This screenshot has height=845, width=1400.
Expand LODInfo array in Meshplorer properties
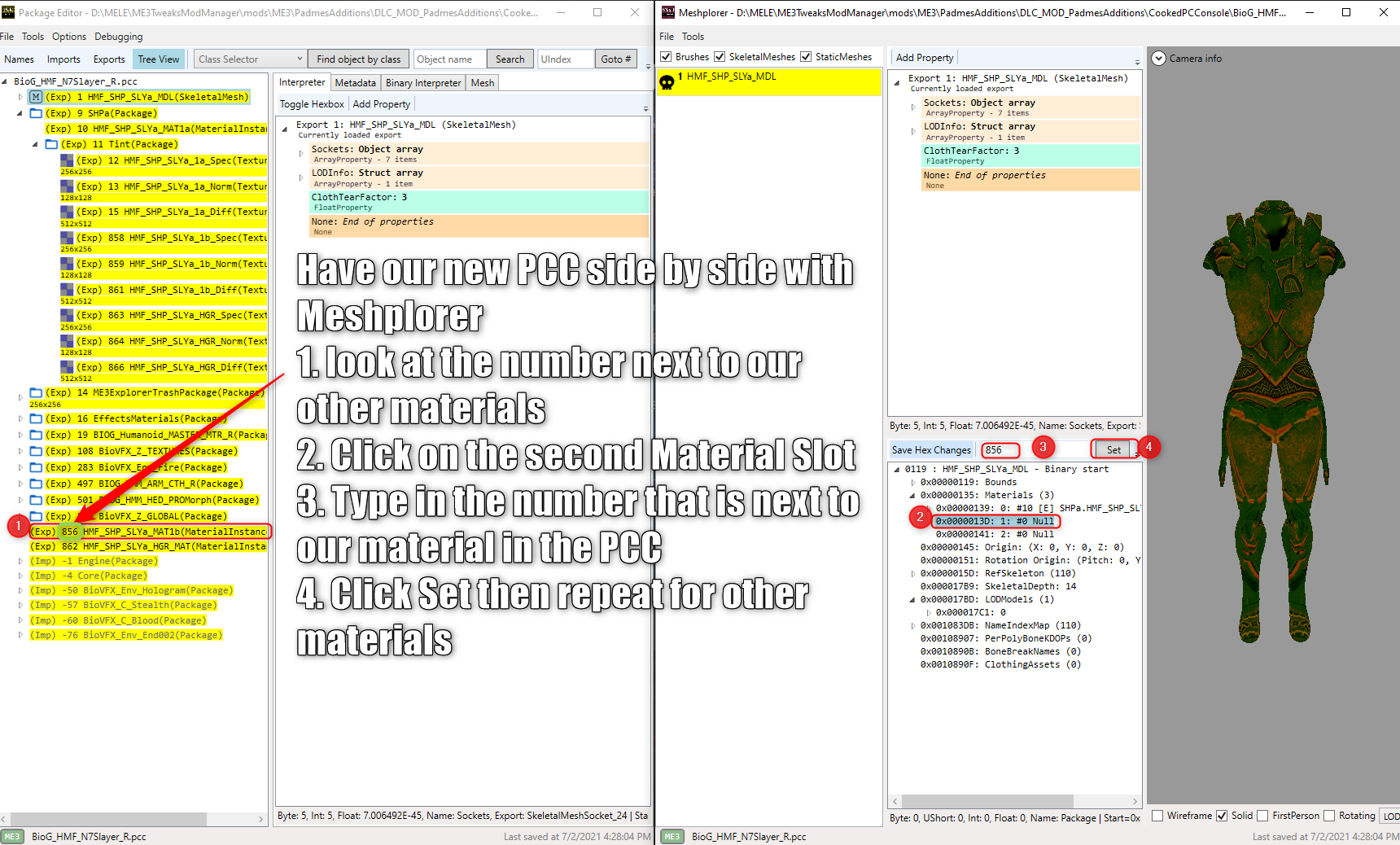click(x=913, y=131)
